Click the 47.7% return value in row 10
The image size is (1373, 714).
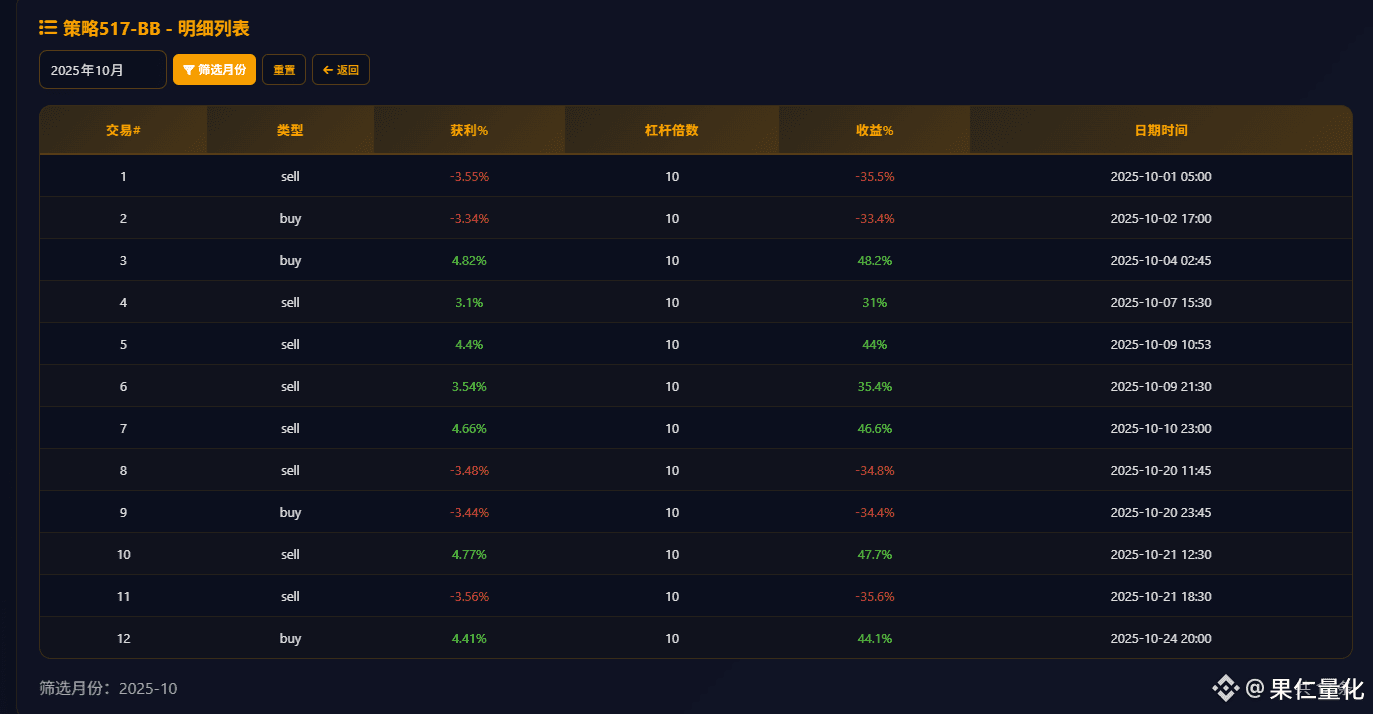click(x=874, y=555)
